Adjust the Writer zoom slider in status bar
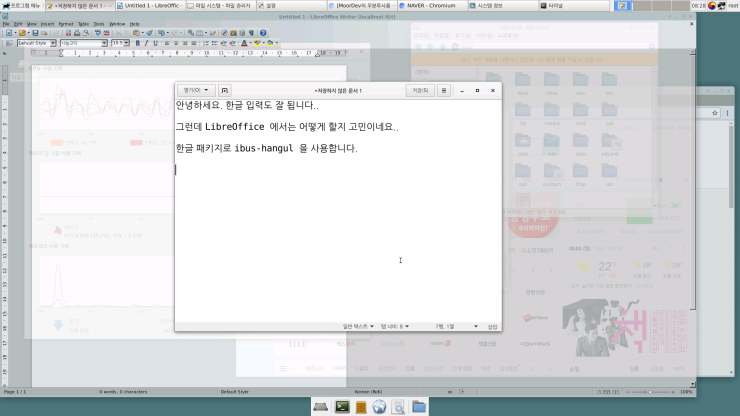The height and width of the screenshot is (416, 740). point(650,392)
